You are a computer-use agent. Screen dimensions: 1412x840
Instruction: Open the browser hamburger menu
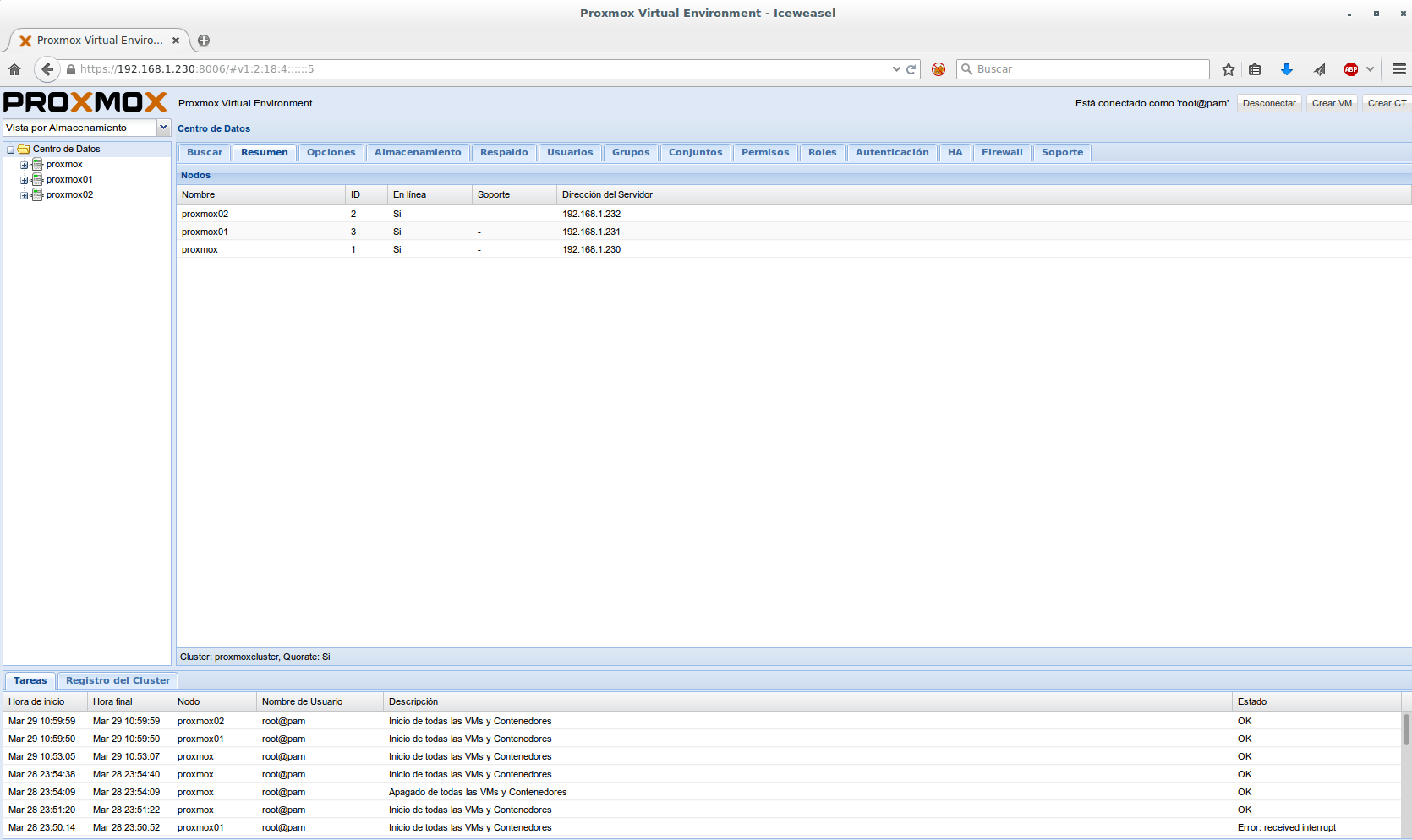point(1399,69)
